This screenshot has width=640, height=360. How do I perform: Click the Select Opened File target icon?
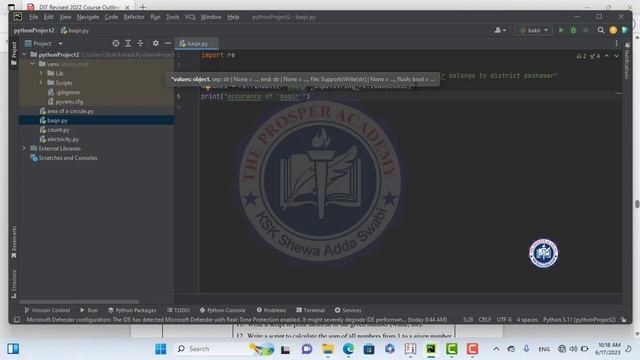(x=116, y=43)
